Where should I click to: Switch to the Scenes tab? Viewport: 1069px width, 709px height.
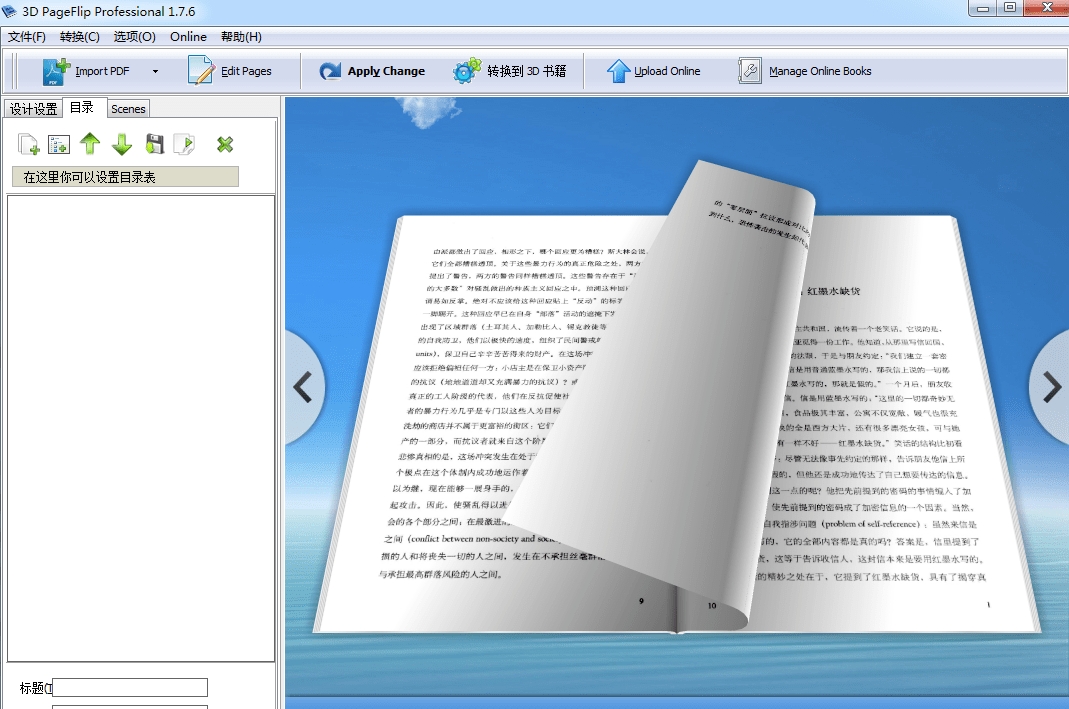pos(128,107)
